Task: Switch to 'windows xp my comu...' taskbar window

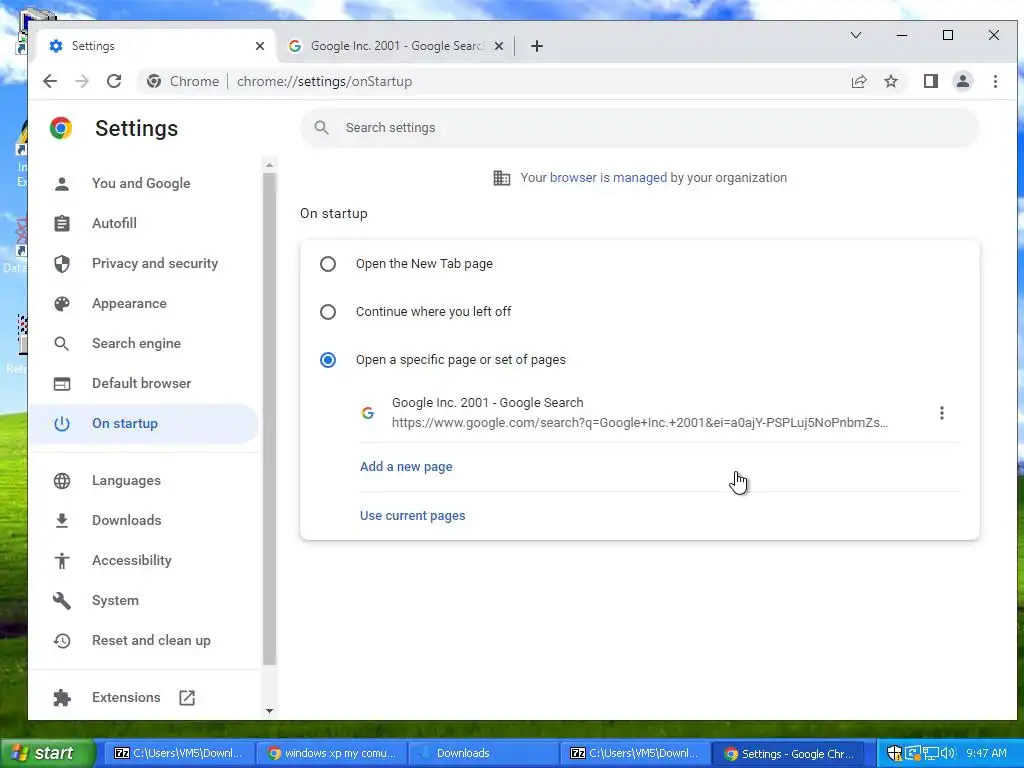Action: [x=332, y=753]
